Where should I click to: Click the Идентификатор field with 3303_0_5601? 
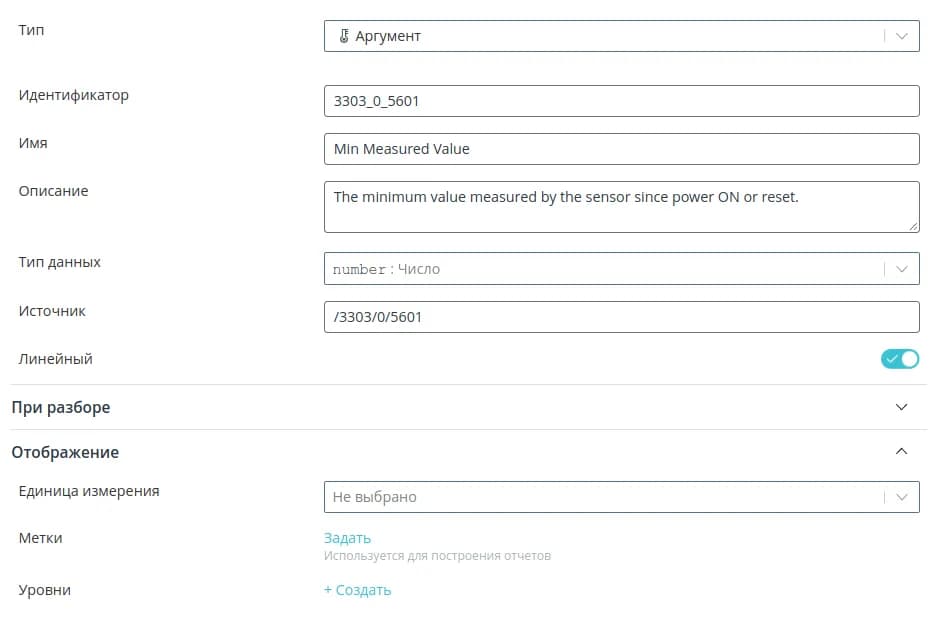[x=620, y=101]
